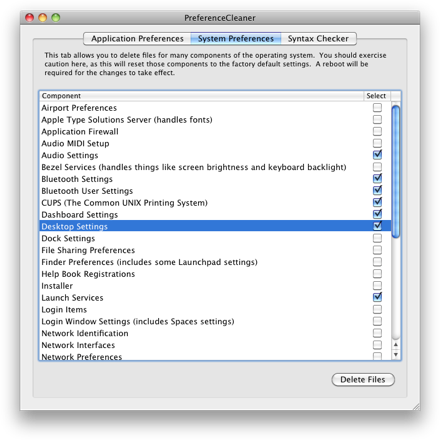Uncheck the Dashboard Settings checkbox

pos(377,214)
